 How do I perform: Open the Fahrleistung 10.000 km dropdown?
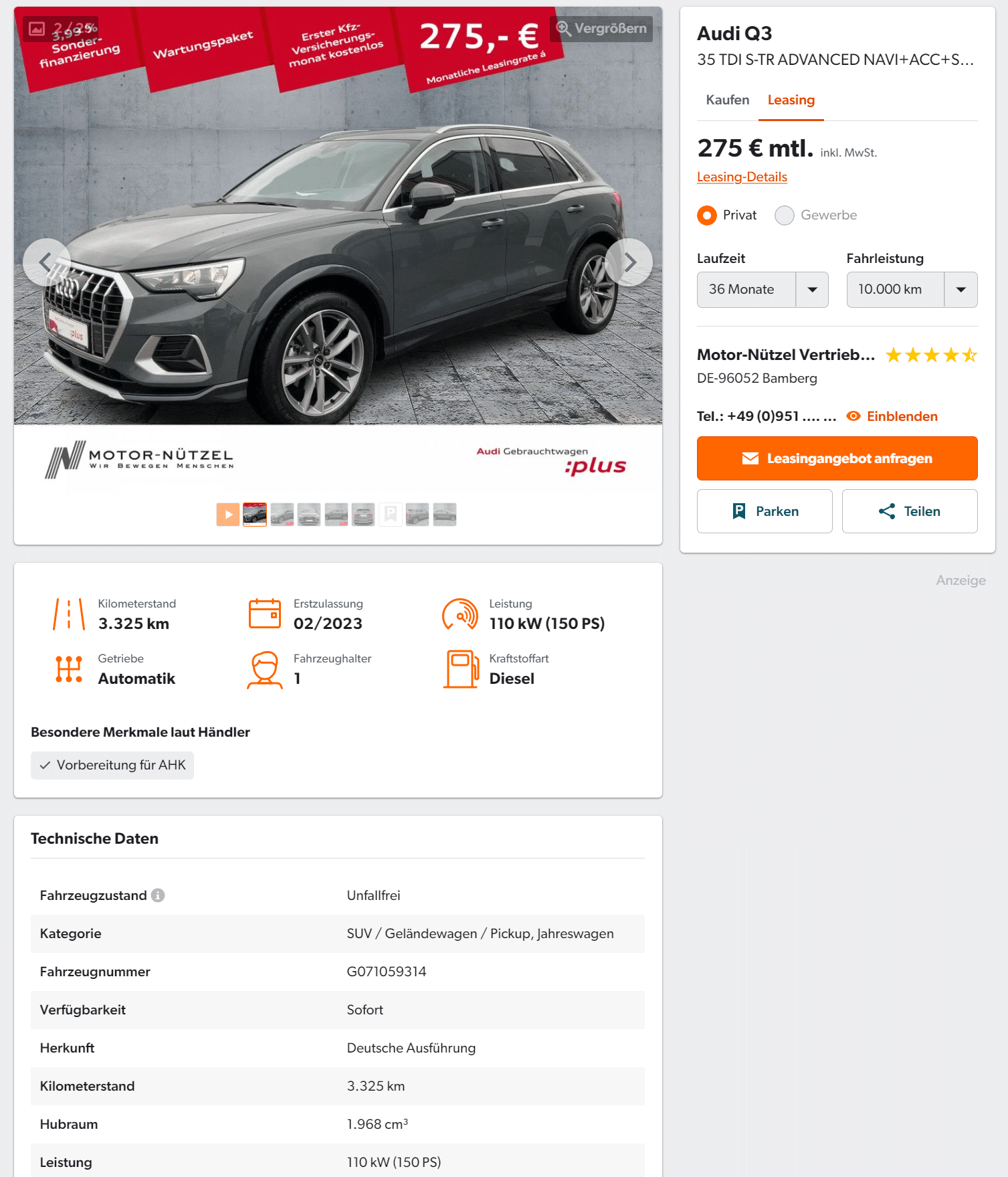click(x=912, y=290)
